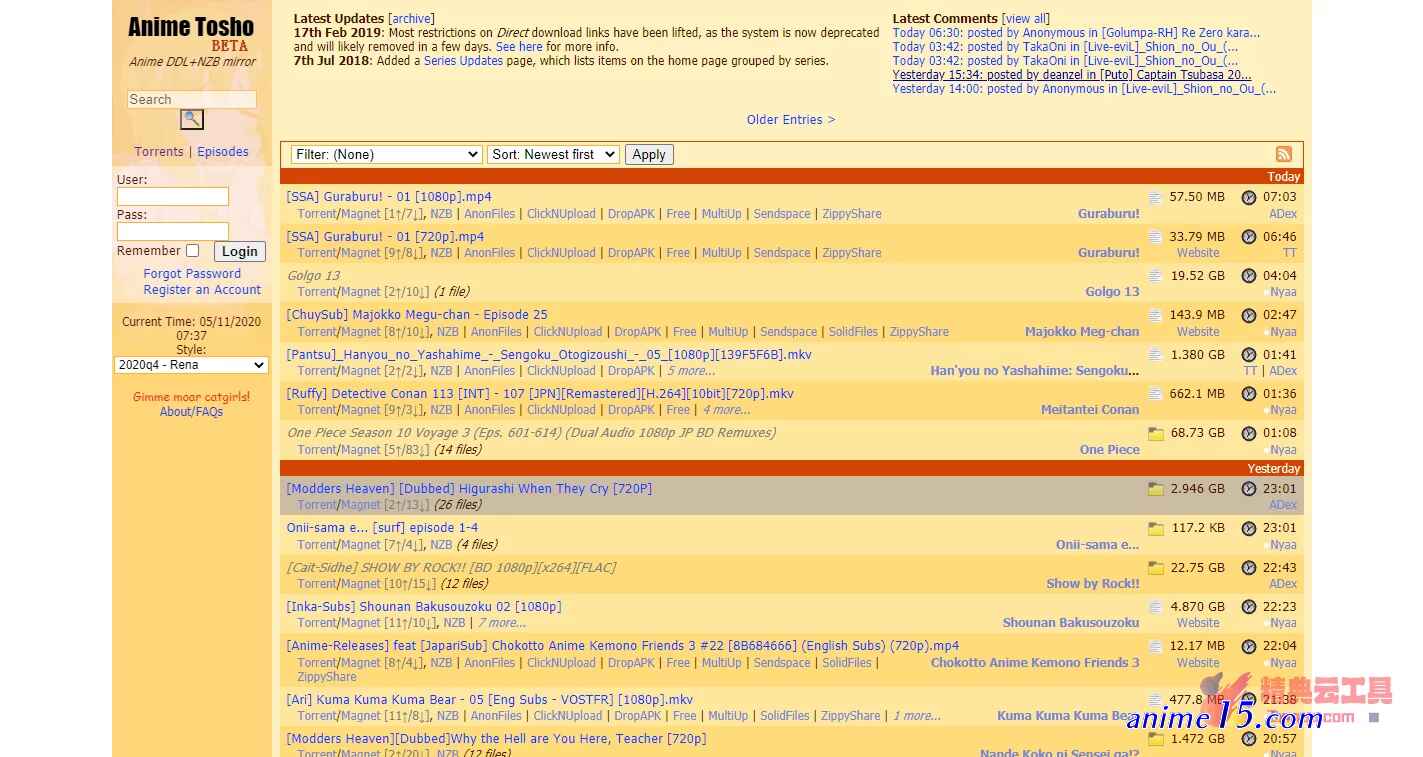Viewport: 1423px width, 757px height.
Task: Click the search magnifier icon button
Action: tap(192, 120)
